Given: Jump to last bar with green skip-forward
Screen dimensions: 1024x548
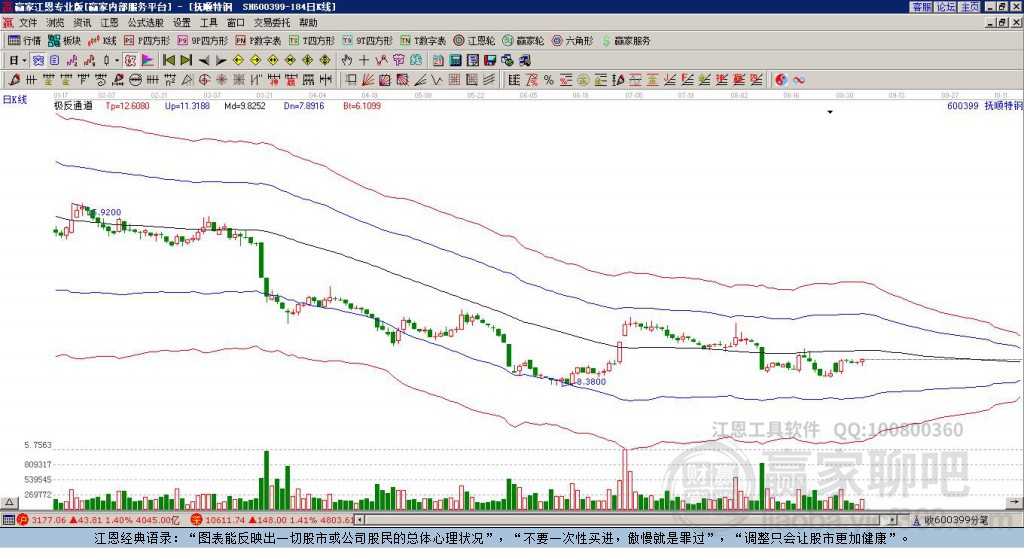Looking at the screenshot, I should (x=186, y=60).
